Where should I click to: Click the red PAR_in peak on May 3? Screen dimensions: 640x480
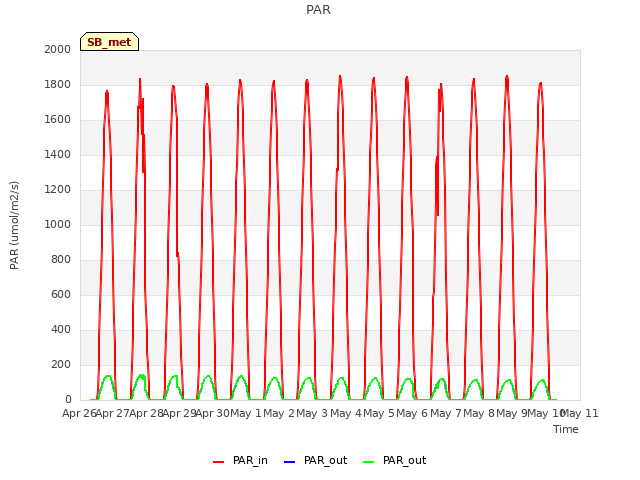[340, 77]
